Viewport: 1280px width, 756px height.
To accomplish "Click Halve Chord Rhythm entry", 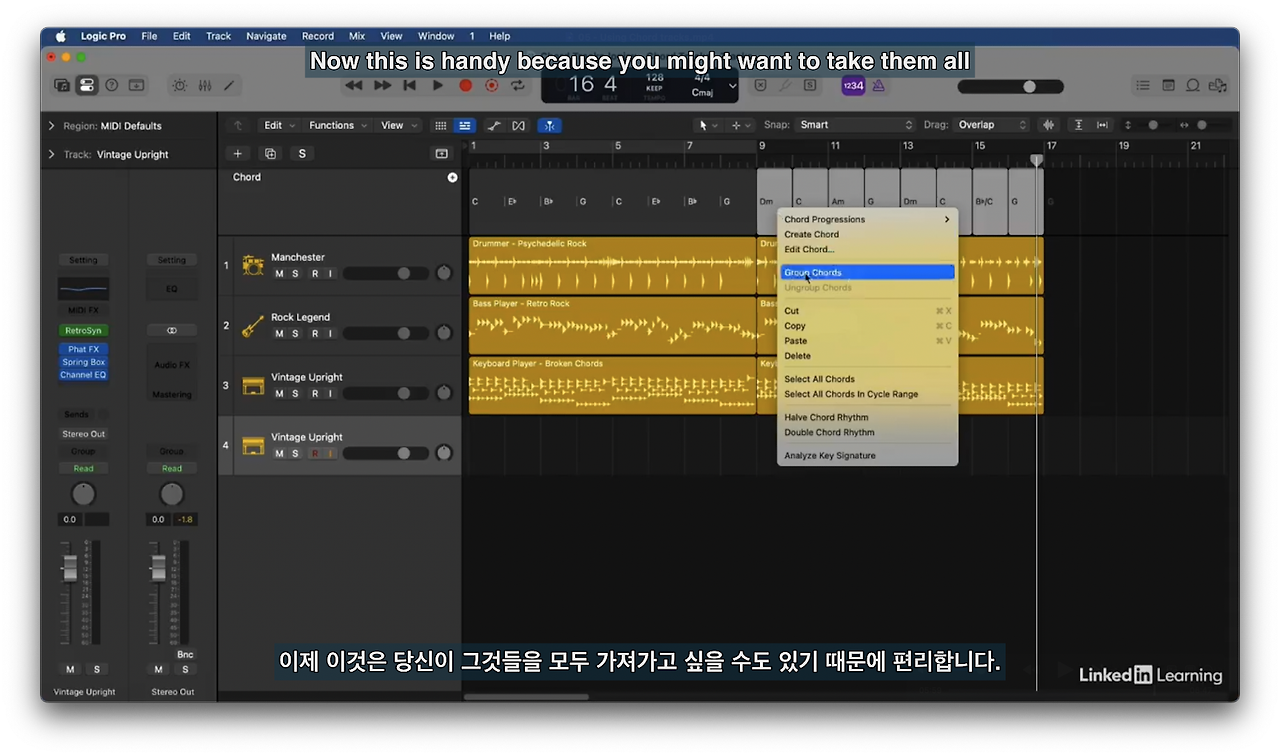I will click(867, 417).
